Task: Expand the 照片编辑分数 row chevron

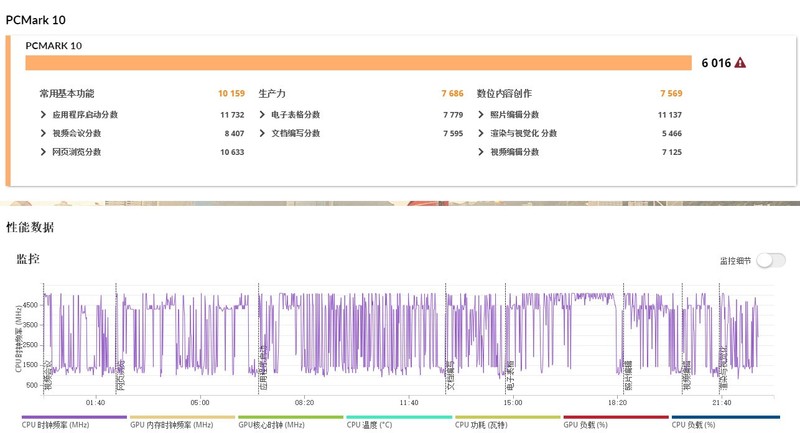Action: pos(481,115)
